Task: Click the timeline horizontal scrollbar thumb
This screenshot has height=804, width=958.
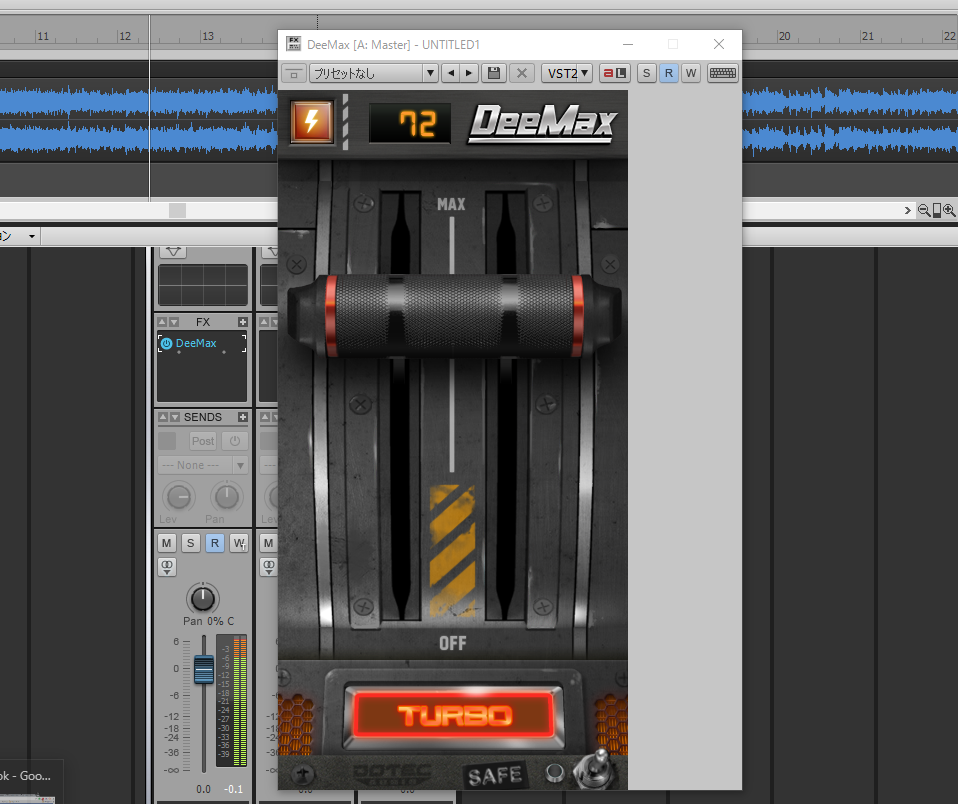Action: (x=177, y=211)
